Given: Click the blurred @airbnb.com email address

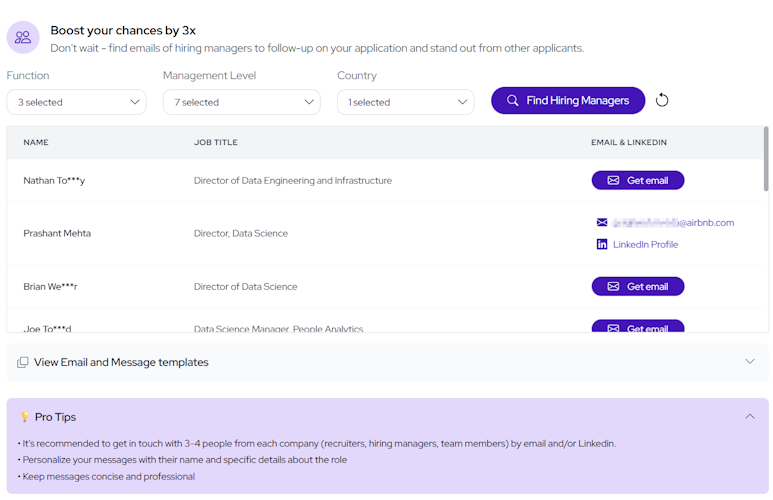Looking at the screenshot, I should [673, 223].
